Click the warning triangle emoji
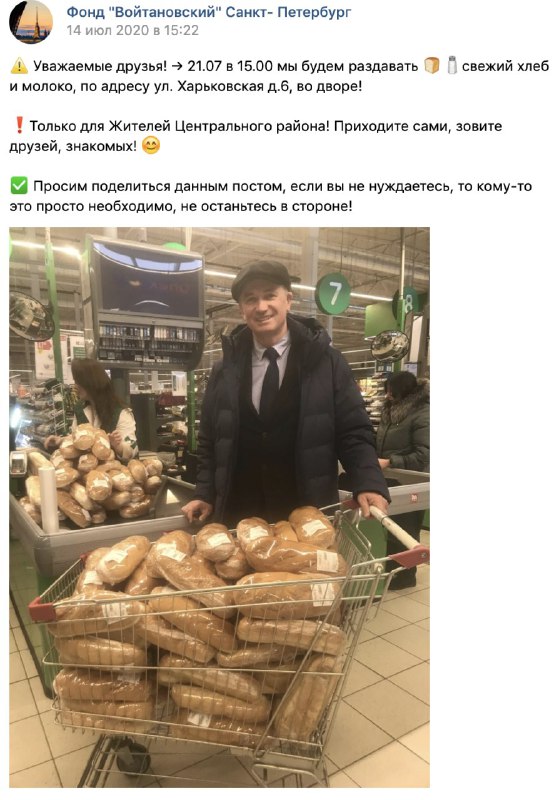This screenshot has height=800, width=559. 19,66
